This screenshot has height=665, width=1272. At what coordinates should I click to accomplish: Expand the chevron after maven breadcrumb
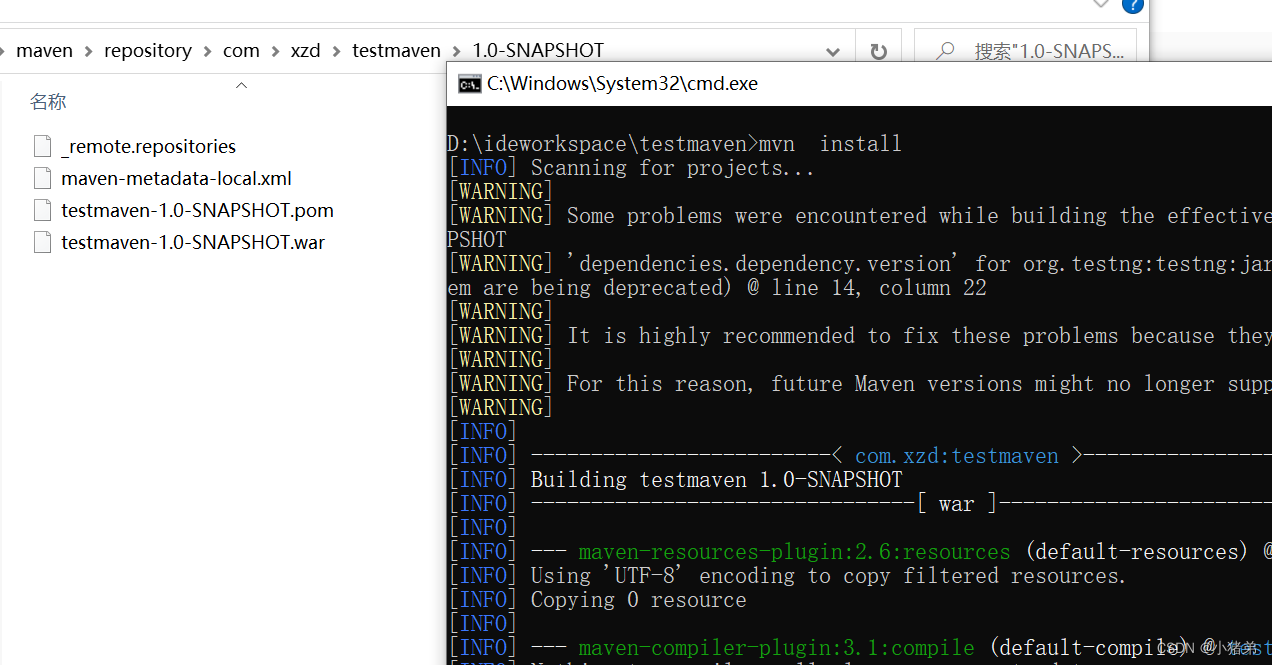click(88, 51)
